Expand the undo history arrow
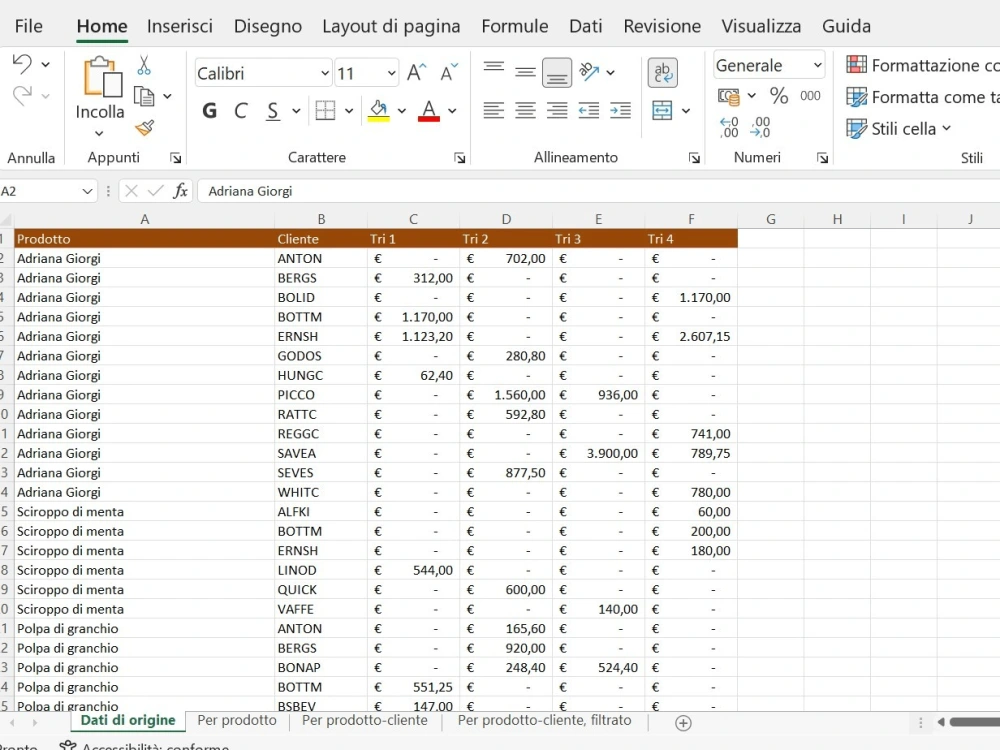This screenshot has height=750, width=1000. point(45,64)
